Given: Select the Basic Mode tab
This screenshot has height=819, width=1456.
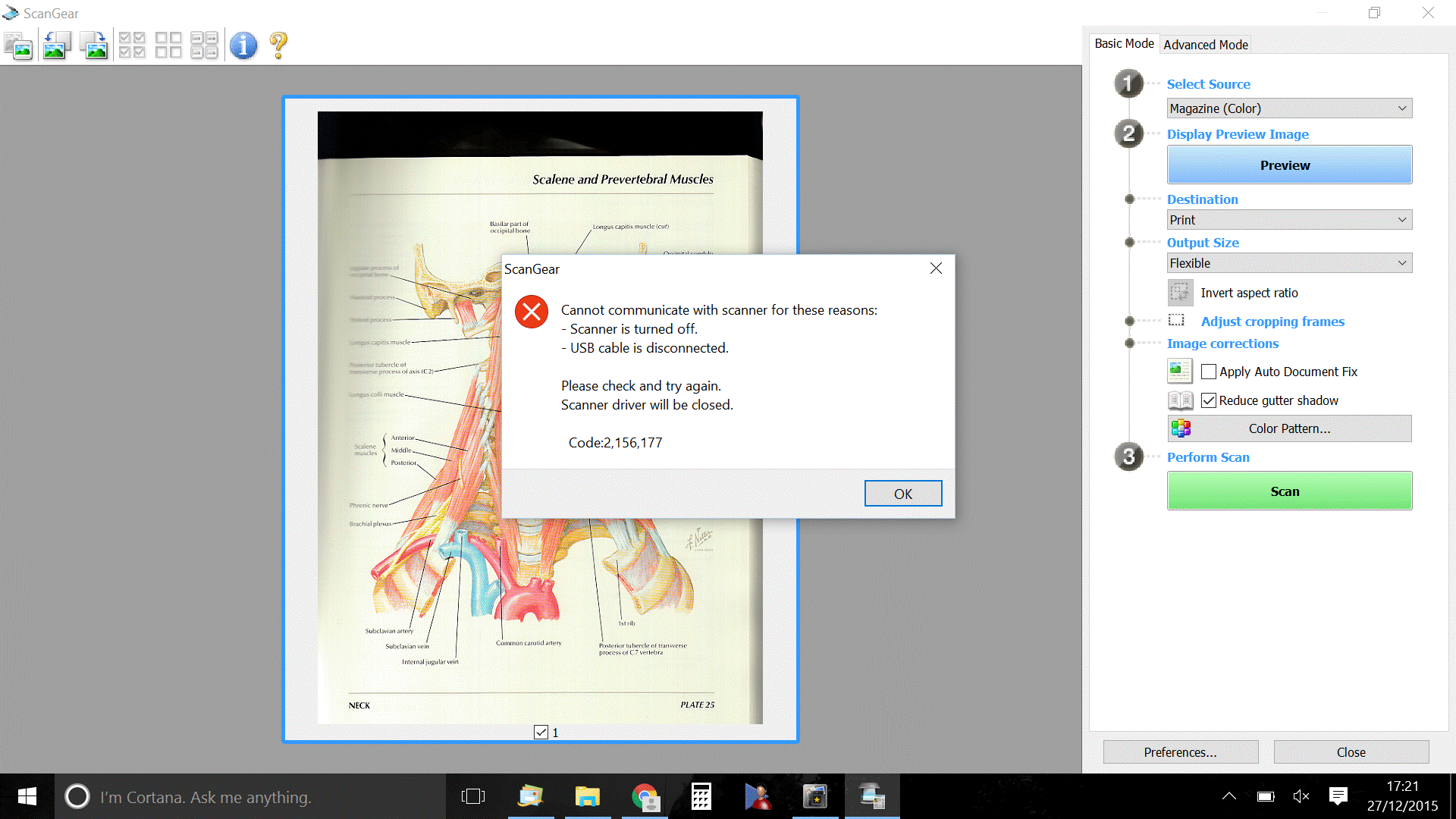Looking at the screenshot, I should click(x=1124, y=44).
